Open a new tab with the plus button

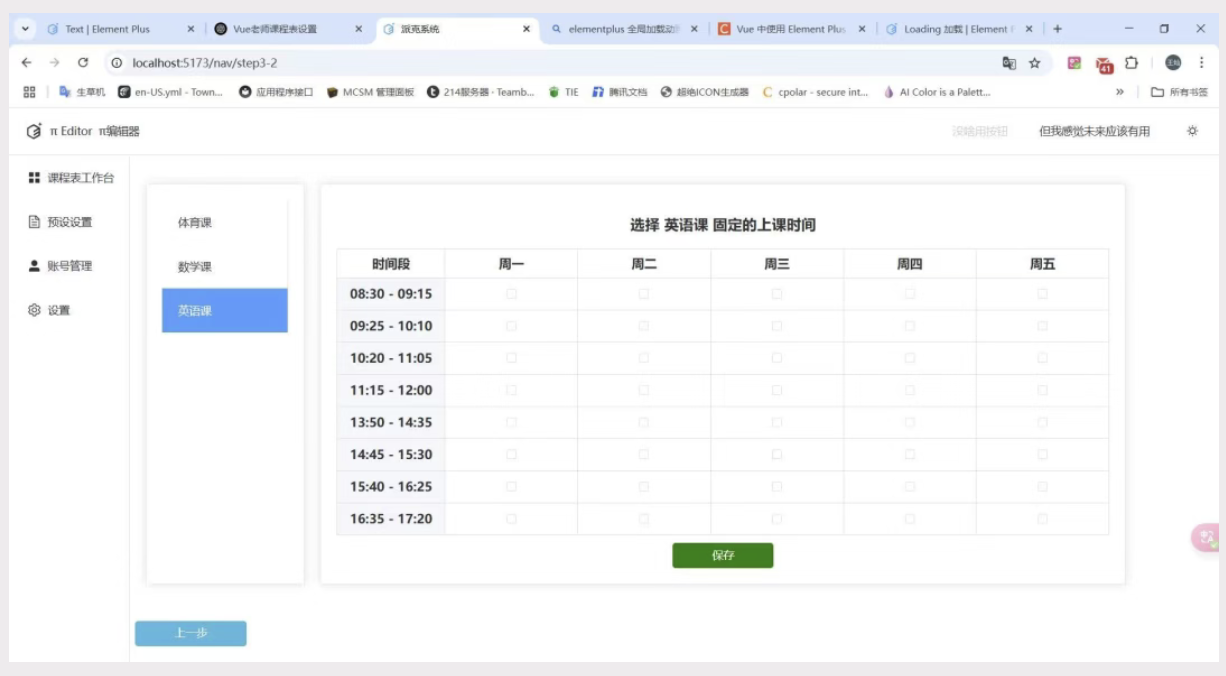pyautogui.click(x=1057, y=29)
